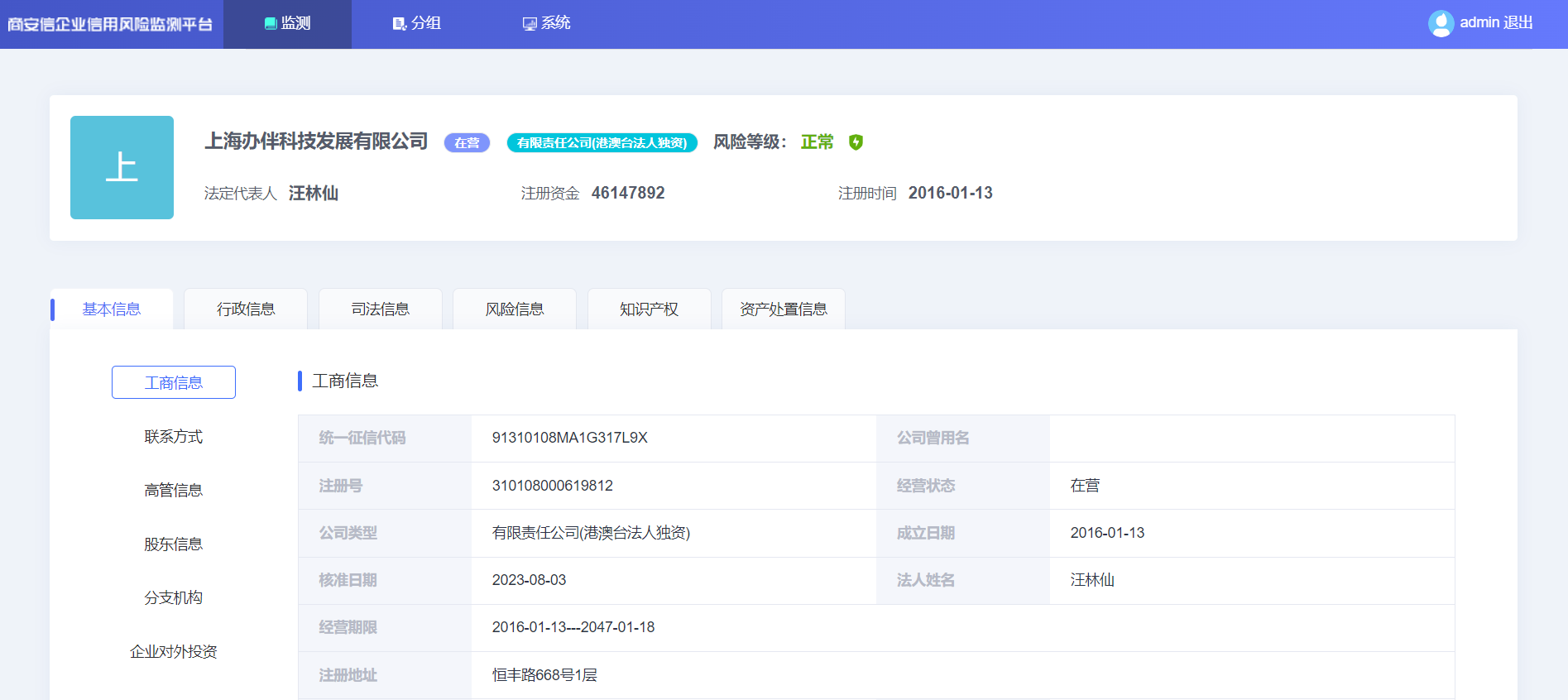
Task: Open the 监测 menu
Action: (287, 24)
